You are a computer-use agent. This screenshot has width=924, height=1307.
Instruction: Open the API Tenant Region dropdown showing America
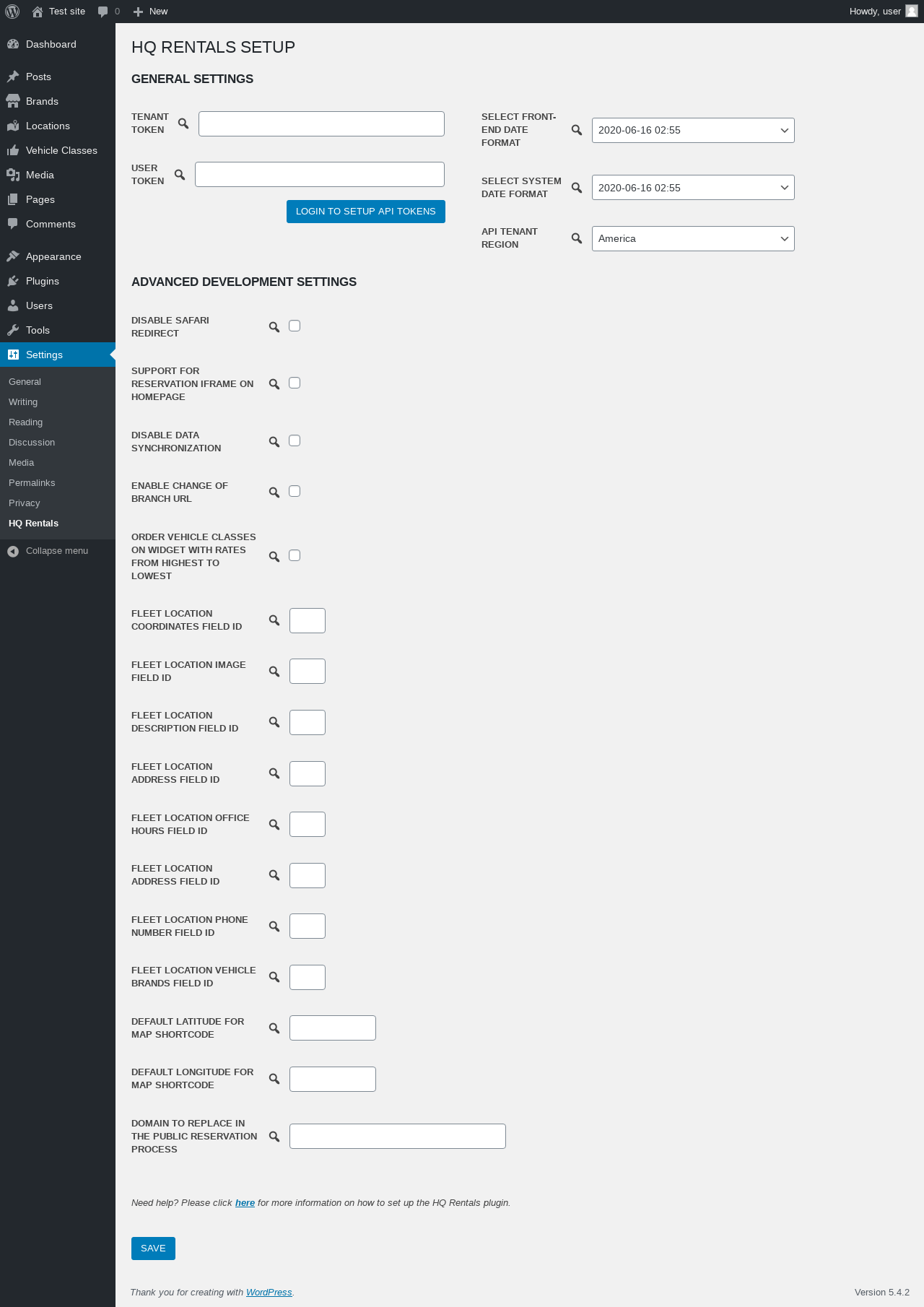pyautogui.click(x=693, y=239)
